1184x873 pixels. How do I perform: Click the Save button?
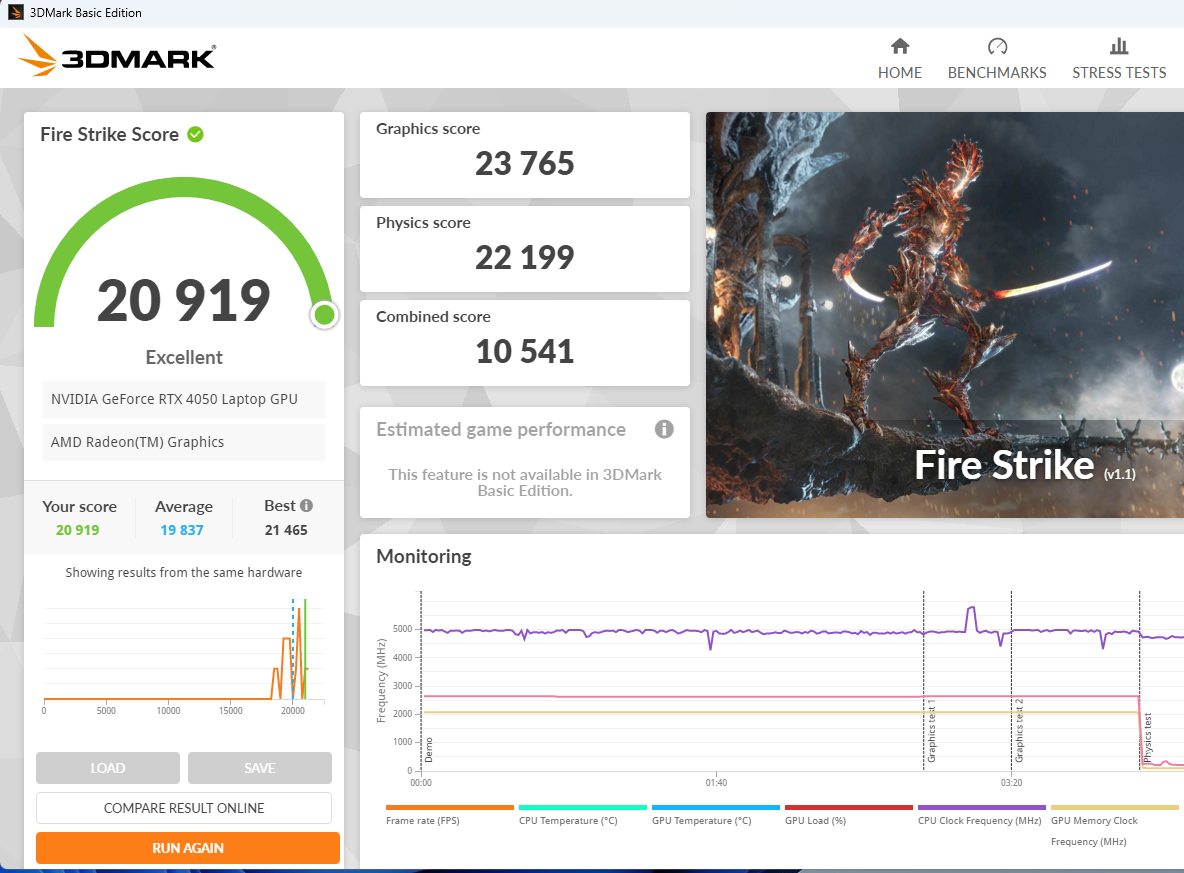click(260, 768)
